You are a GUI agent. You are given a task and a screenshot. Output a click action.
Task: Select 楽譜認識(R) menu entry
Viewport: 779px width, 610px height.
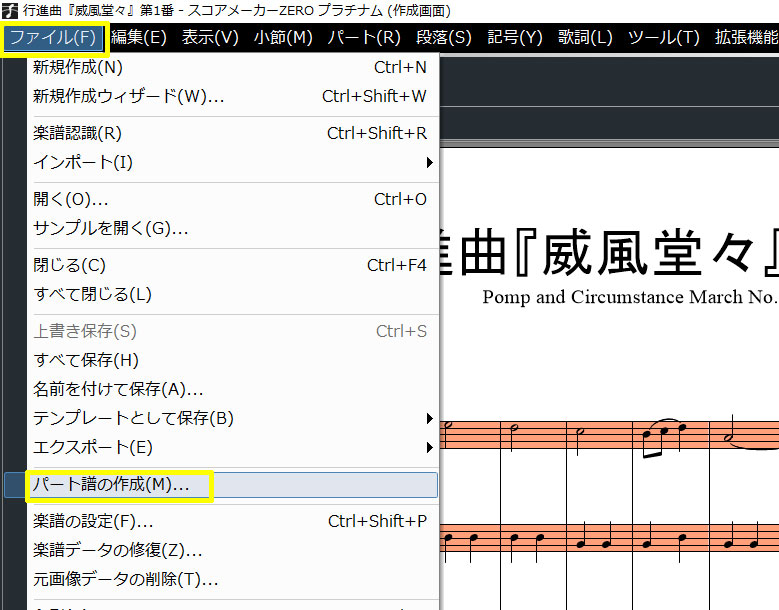point(233,133)
